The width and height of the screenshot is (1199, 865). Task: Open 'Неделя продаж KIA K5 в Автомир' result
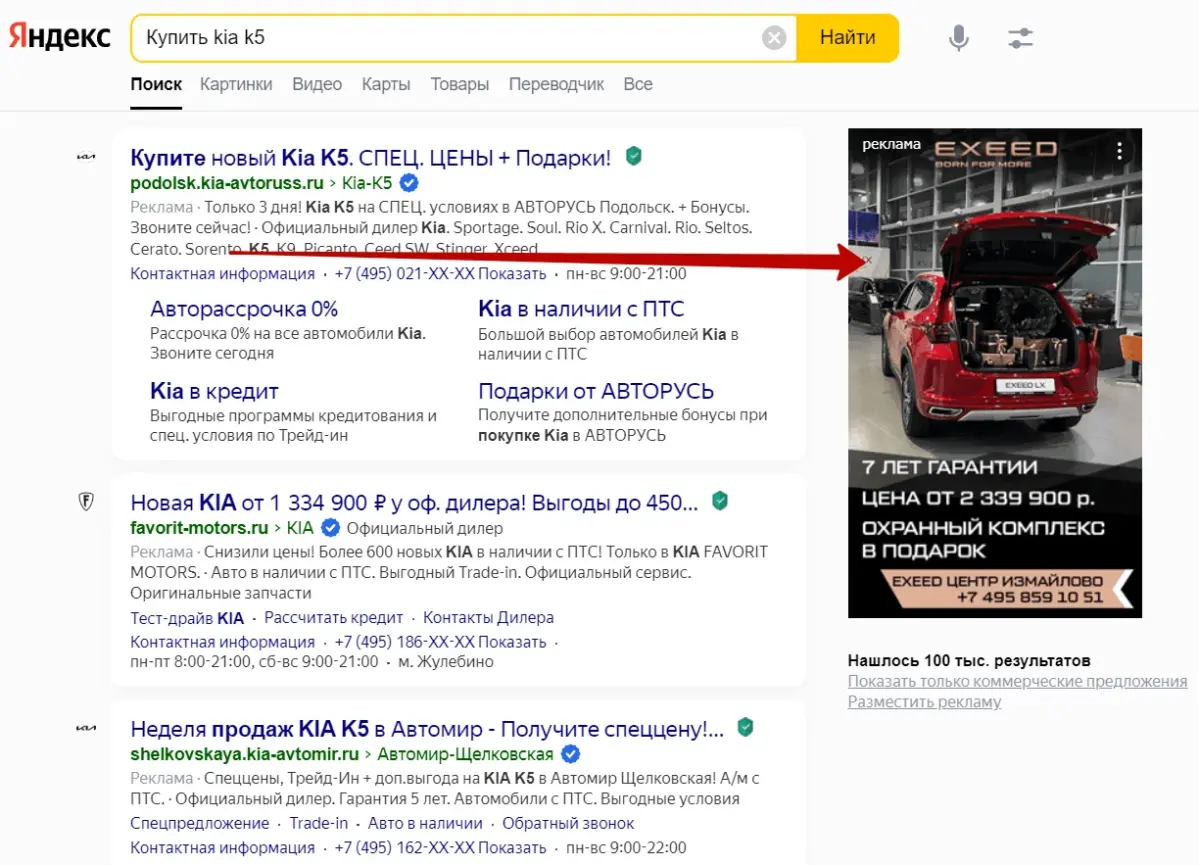coord(427,729)
